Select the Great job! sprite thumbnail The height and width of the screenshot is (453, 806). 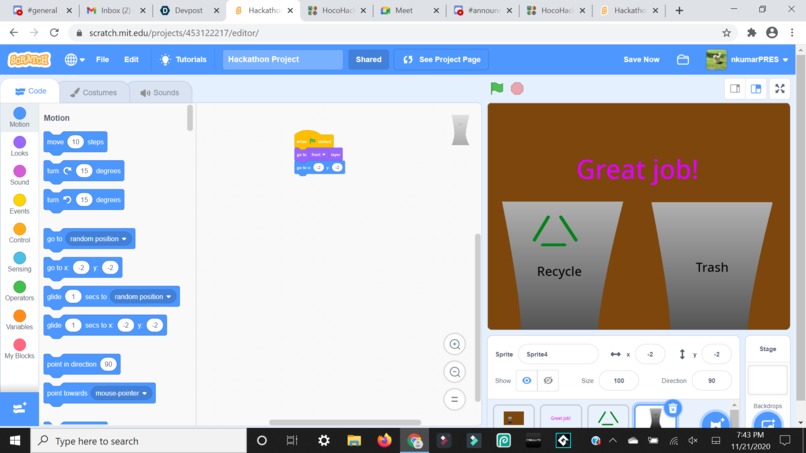pos(561,416)
